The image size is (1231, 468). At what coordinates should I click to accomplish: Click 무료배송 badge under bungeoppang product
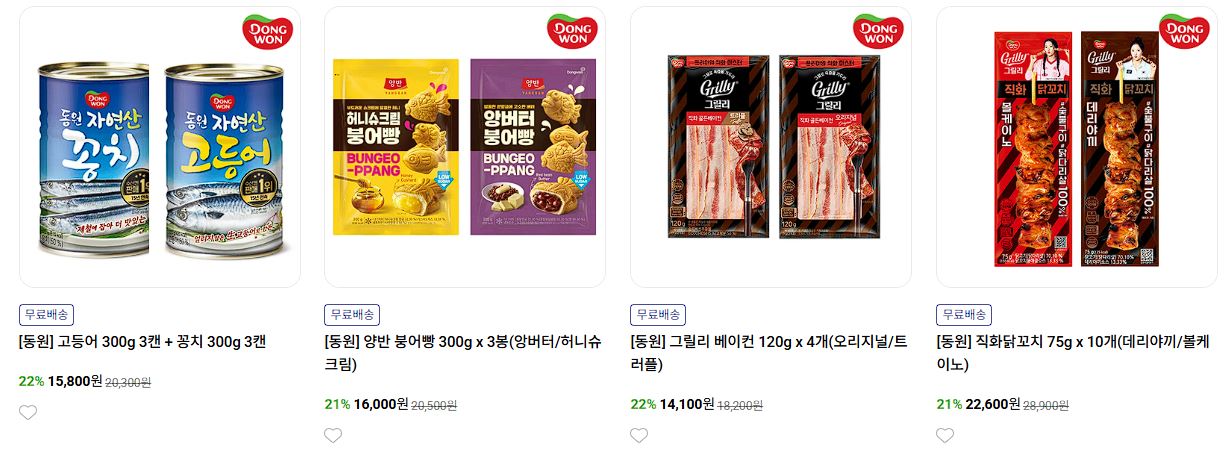pos(352,314)
